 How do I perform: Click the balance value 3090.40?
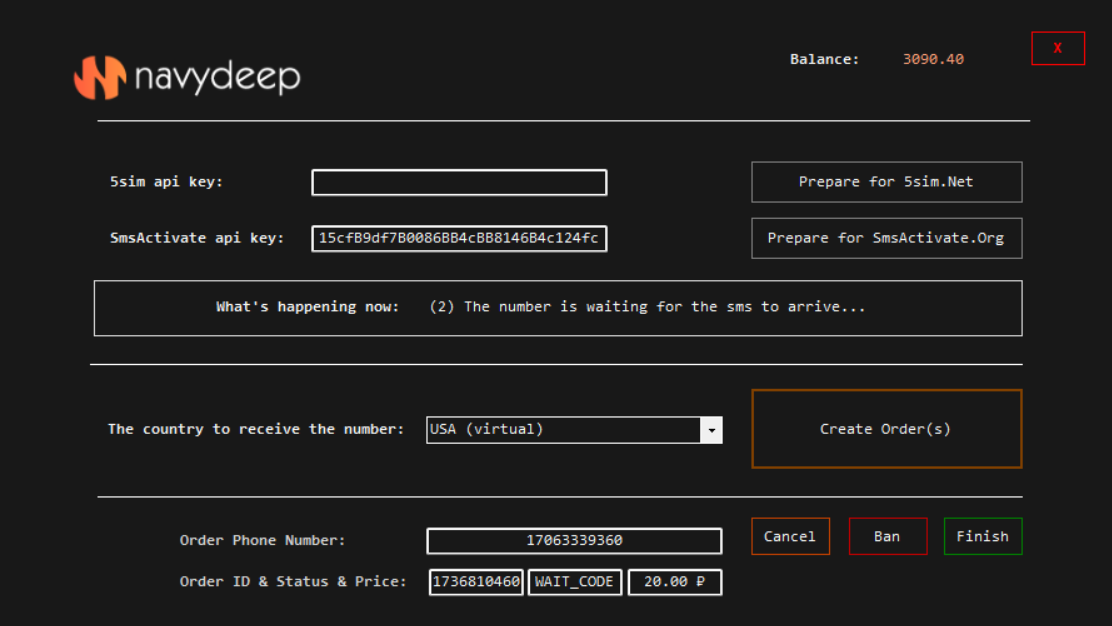[x=933, y=60]
